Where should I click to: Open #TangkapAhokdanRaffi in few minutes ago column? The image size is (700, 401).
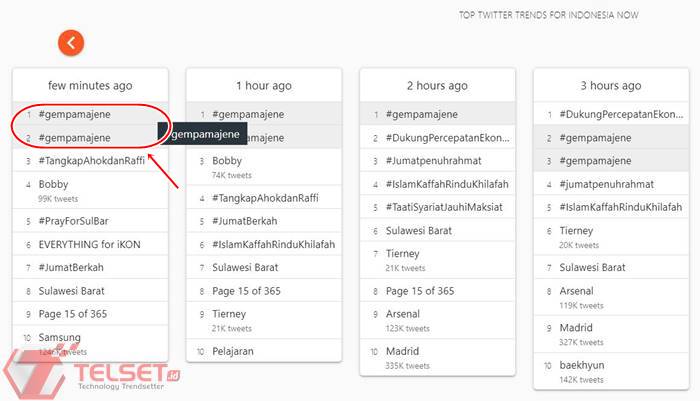92,160
